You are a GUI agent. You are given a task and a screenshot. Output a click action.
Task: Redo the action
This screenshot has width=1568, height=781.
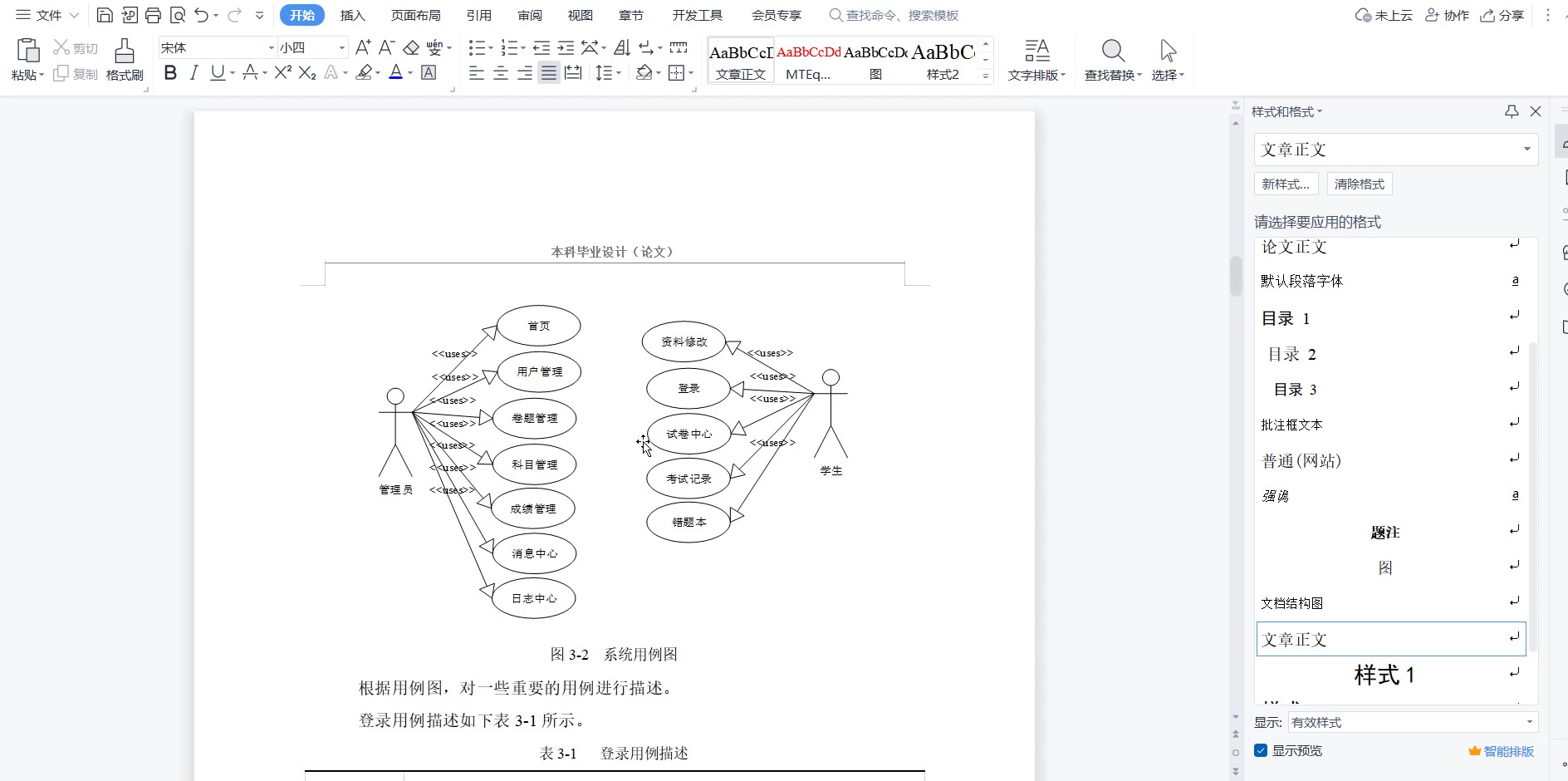235,15
